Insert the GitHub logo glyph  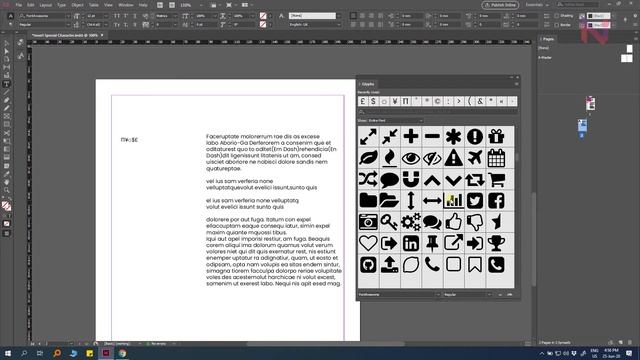(x=368, y=264)
